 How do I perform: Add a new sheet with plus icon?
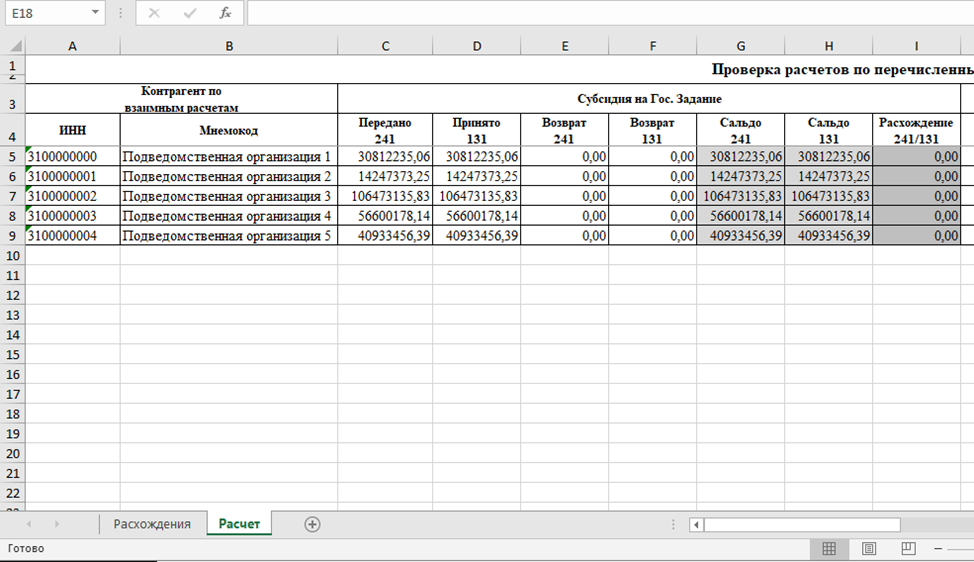[312, 525]
